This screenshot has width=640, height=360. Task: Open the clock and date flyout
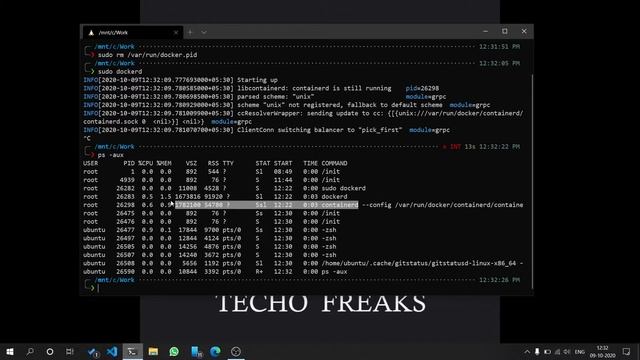[602, 352]
